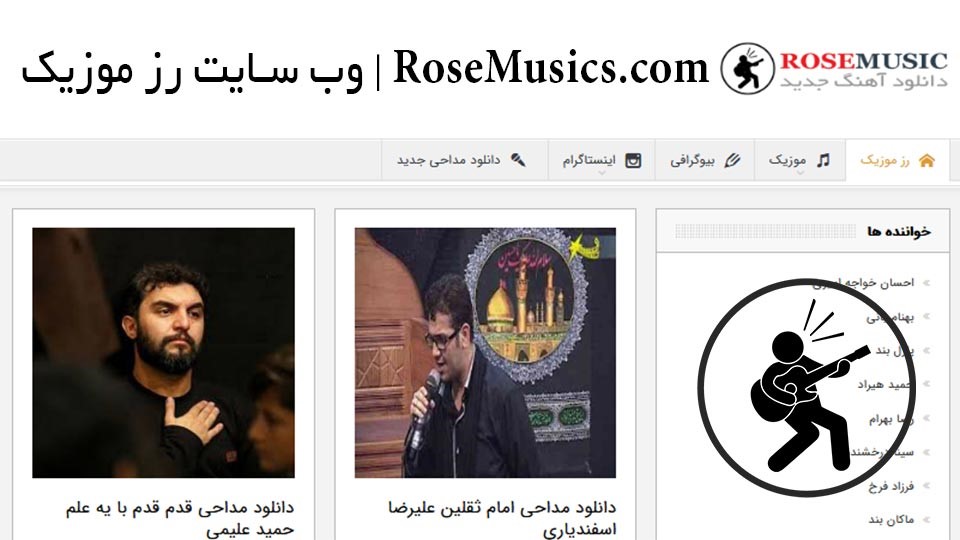960x540 pixels.
Task: Open thumbnail of bearded man in black
Action: click(163, 353)
